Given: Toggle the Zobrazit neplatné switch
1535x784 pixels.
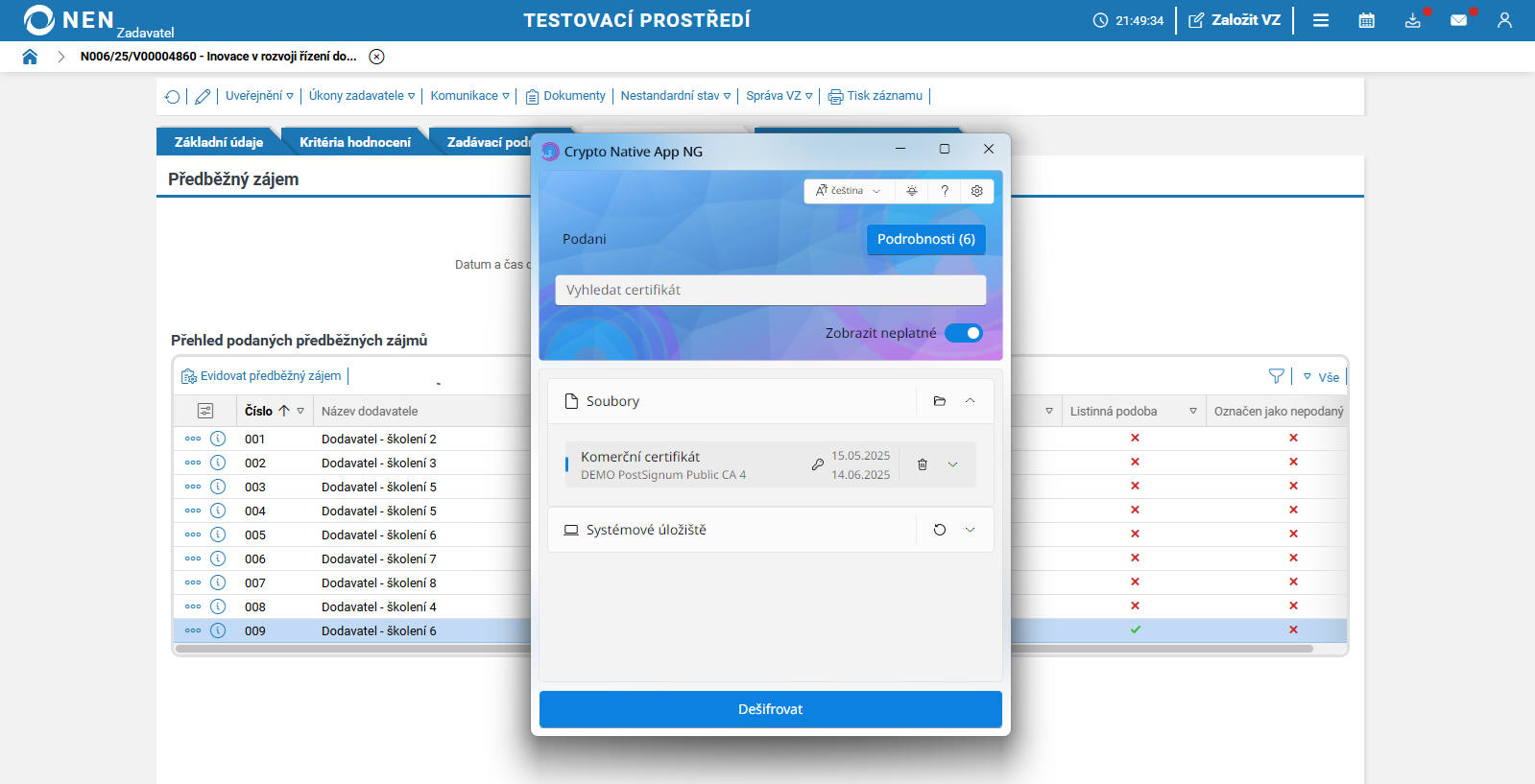Looking at the screenshot, I should coord(964,333).
